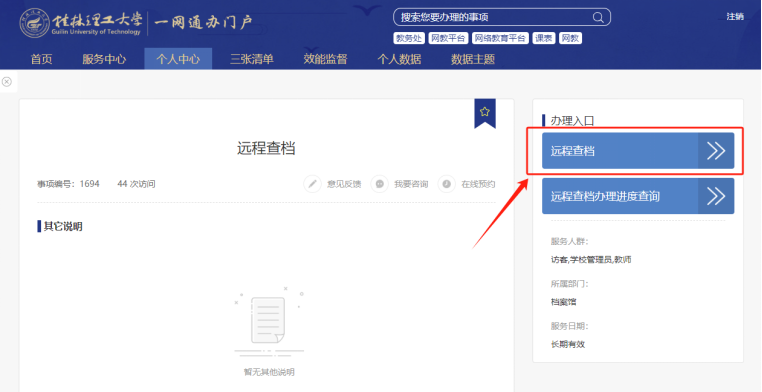This screenshot has height=392, width=762.
Task: Click the star bookmark favorite icon
Action: (485, 112)
